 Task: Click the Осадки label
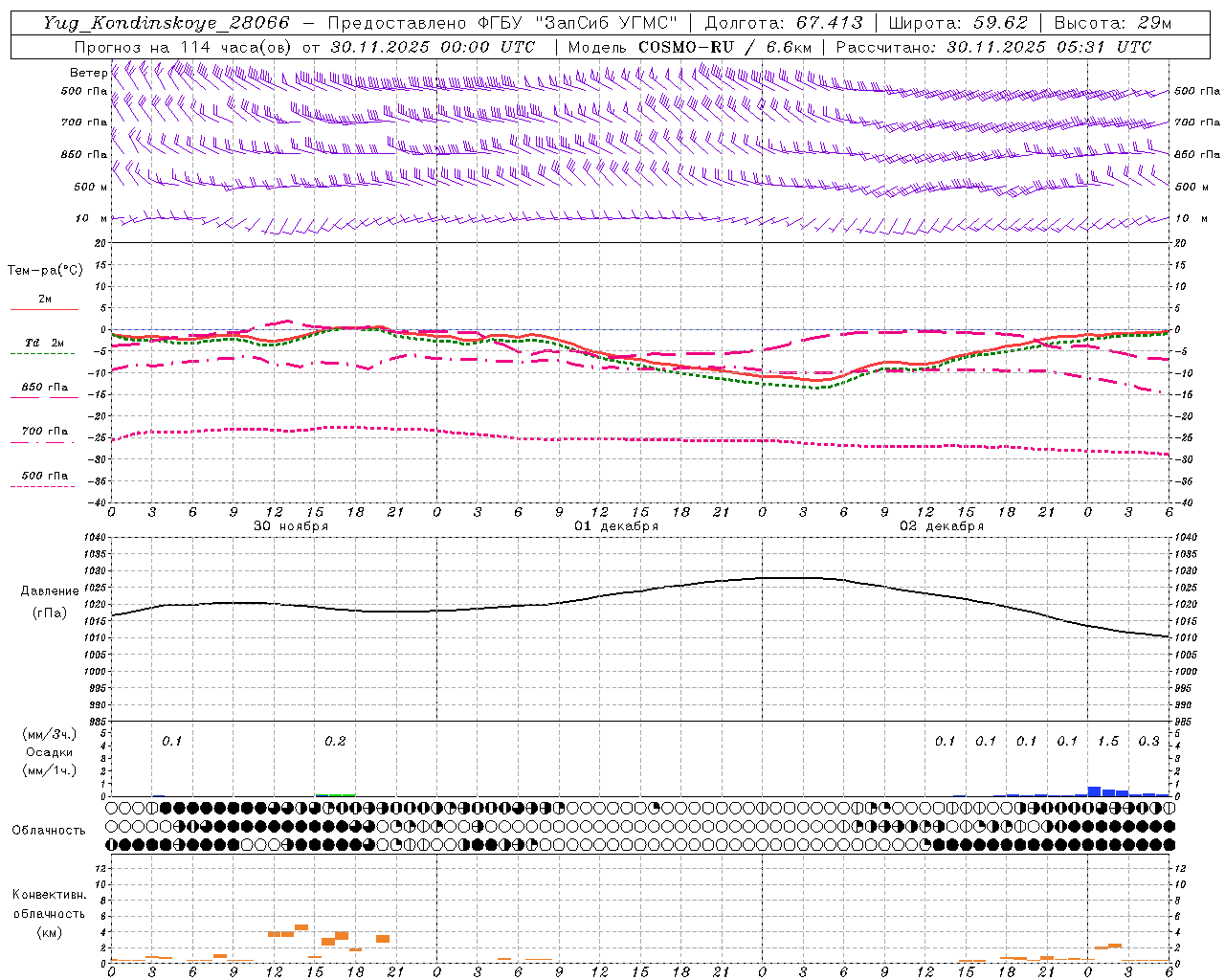49,752
